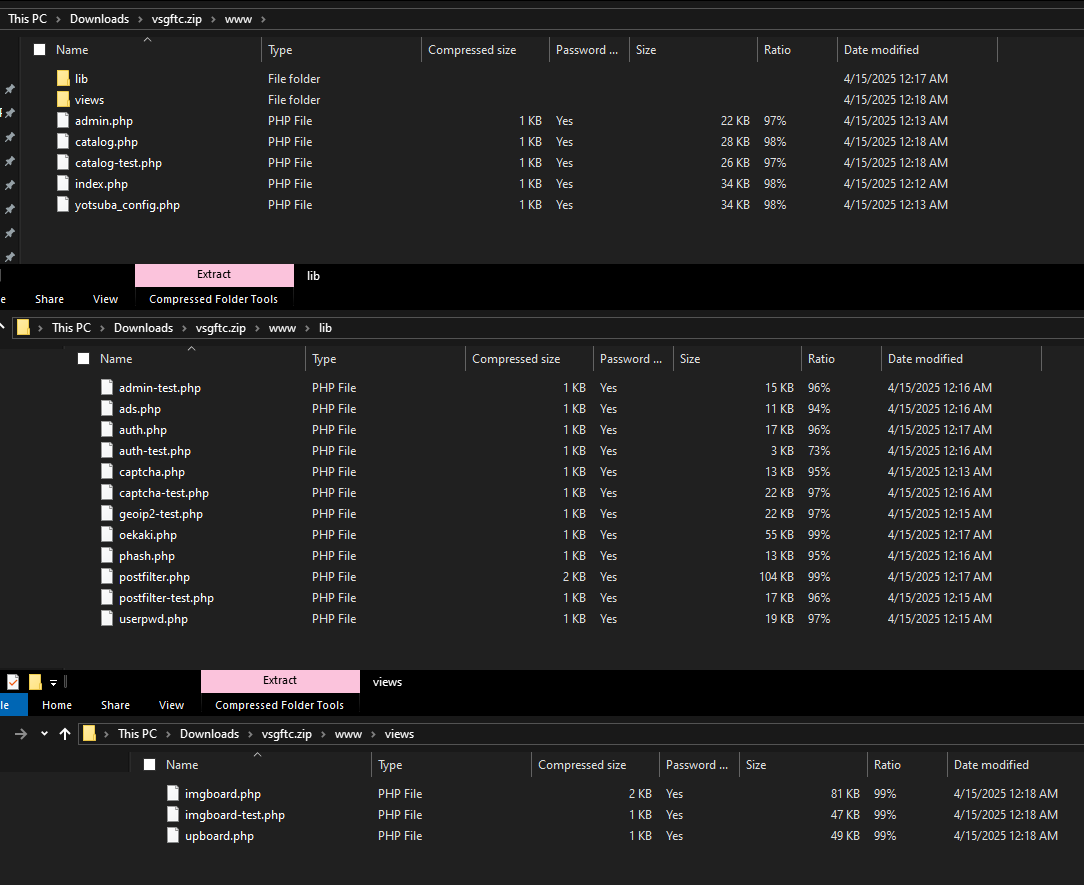Image resolution: width=1084 pixels, height=885 pixels.
Task: Click the file icon beside ads.php
Action: [x=106, y=409]
